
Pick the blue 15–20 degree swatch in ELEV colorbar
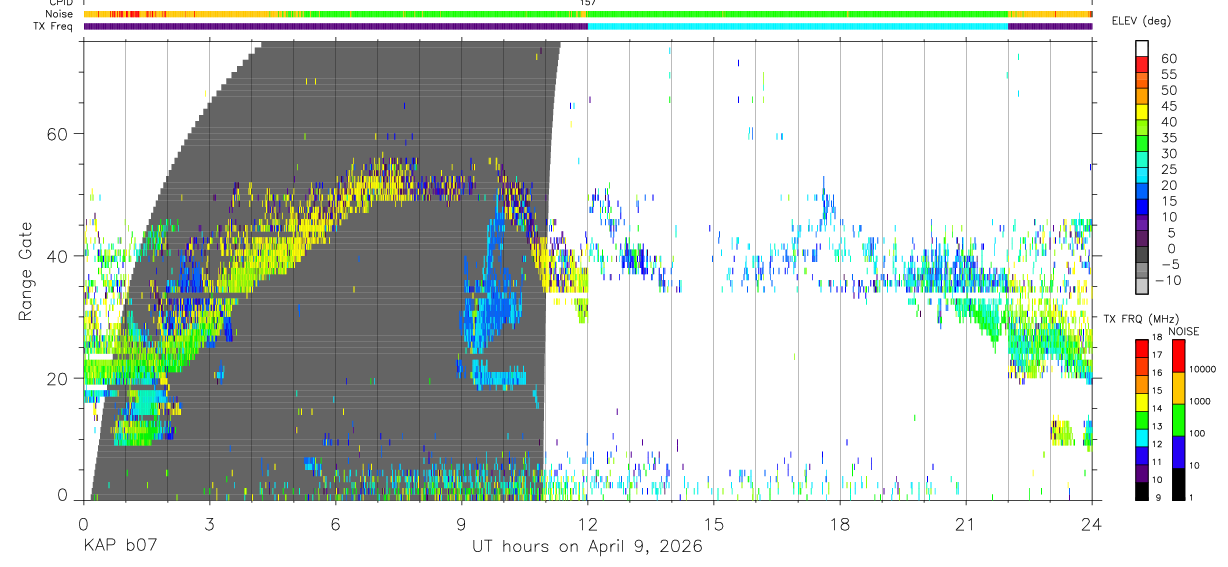tap(1143, 193)
